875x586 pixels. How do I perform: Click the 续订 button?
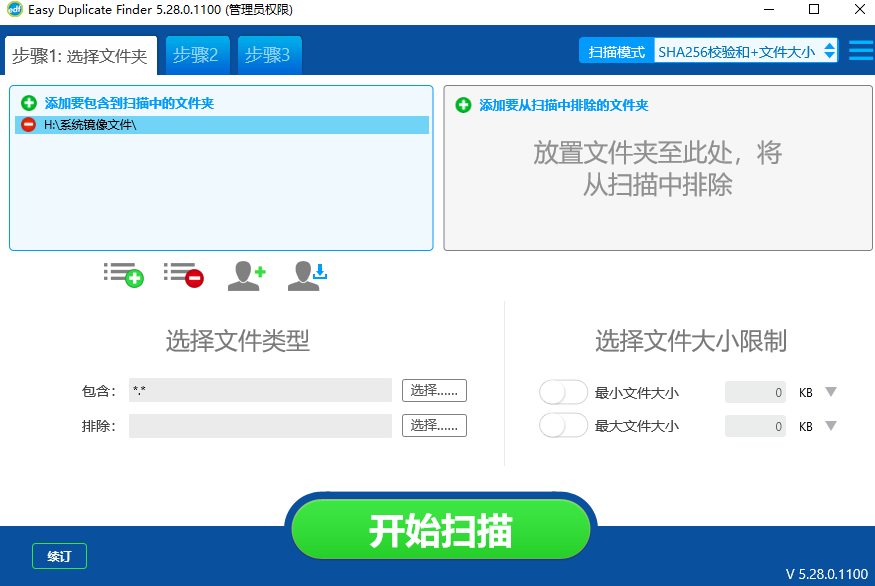59,557
